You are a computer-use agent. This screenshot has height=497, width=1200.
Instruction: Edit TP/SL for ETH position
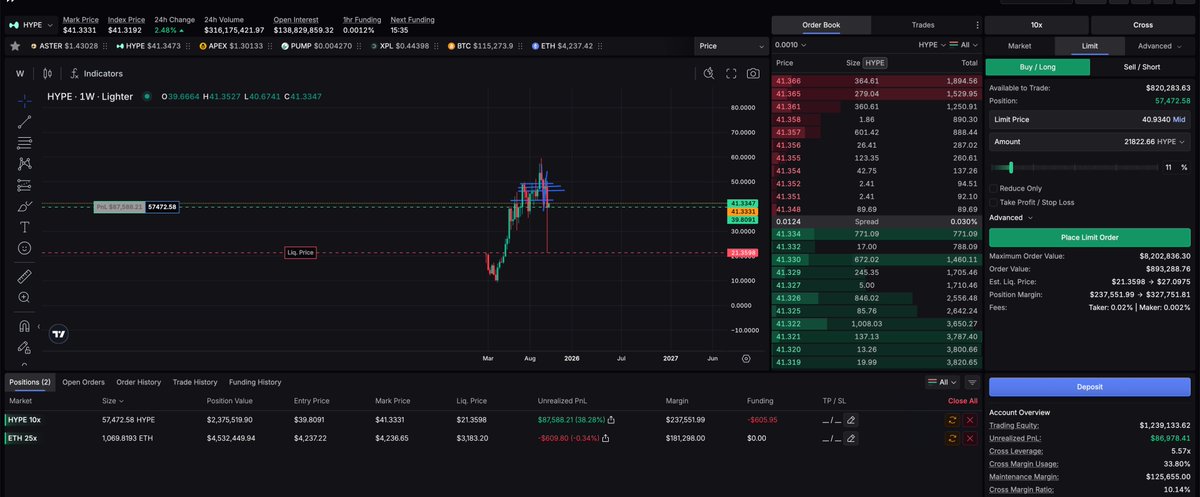tap(851, 436)
